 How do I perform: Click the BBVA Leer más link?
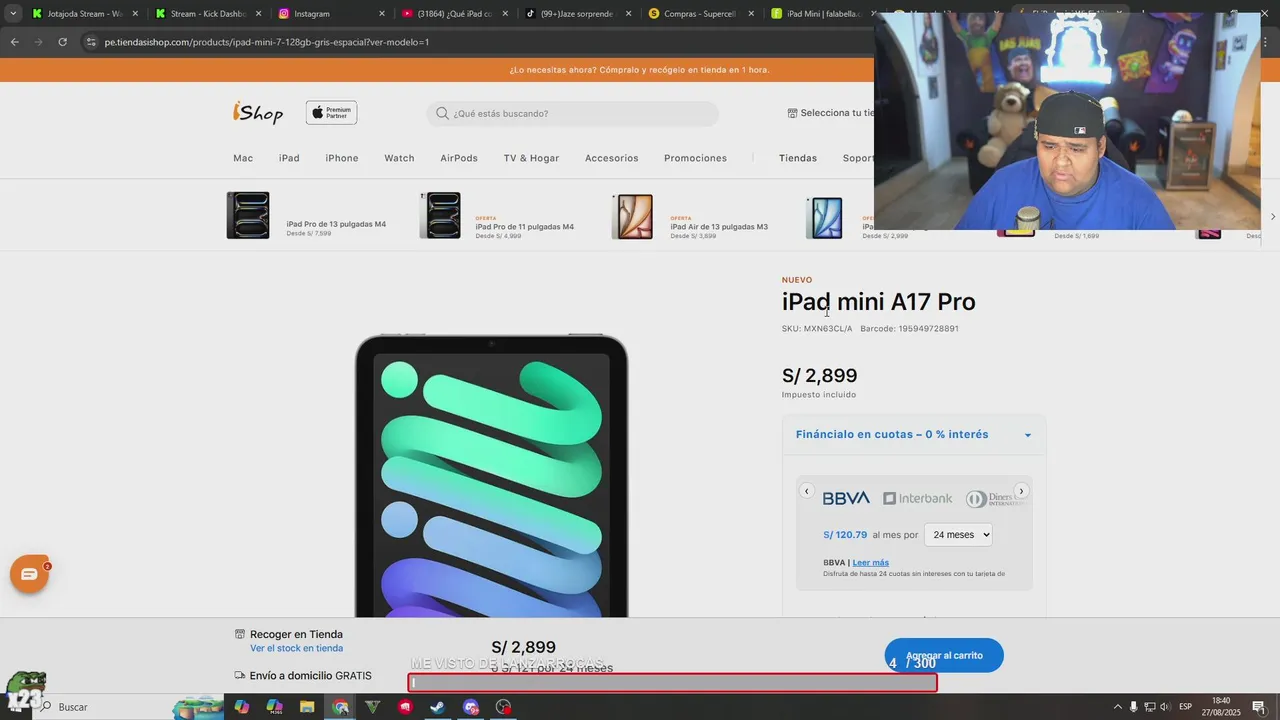(870, 562)
